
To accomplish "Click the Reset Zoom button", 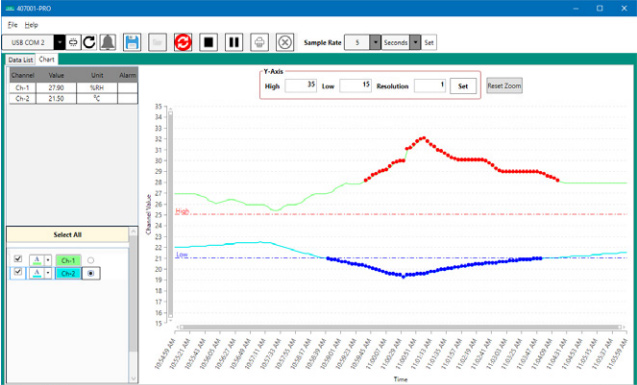I will (504, 86).
